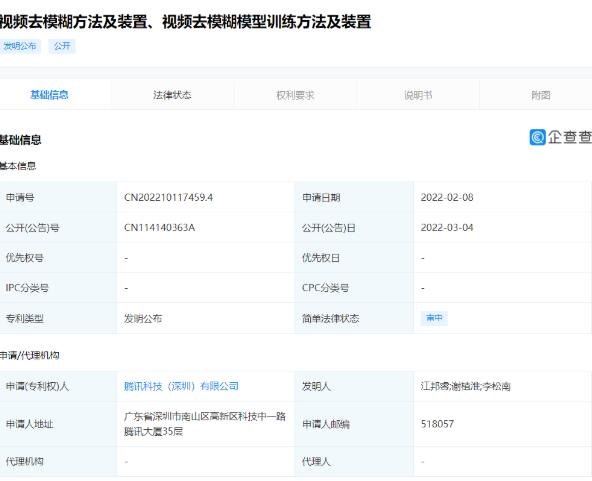Click the publication date 2022-03-04
592x481 pixels.
coord(447,228)
